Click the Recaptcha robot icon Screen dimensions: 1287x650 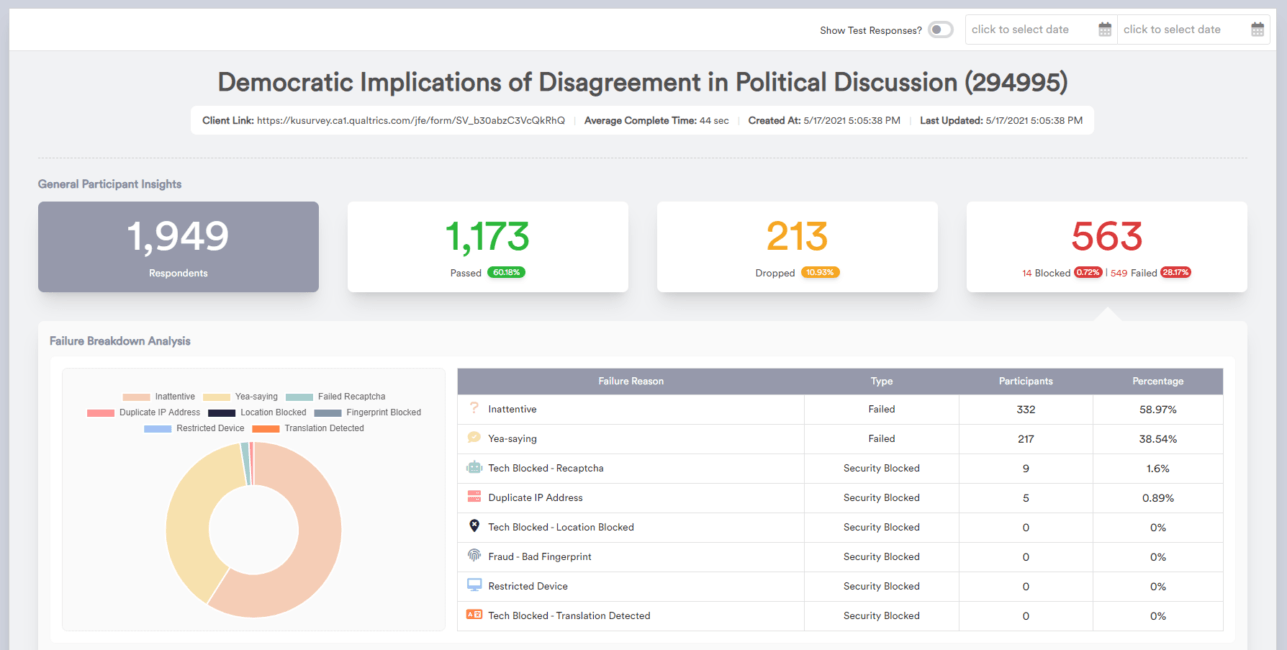click(474, 468)
